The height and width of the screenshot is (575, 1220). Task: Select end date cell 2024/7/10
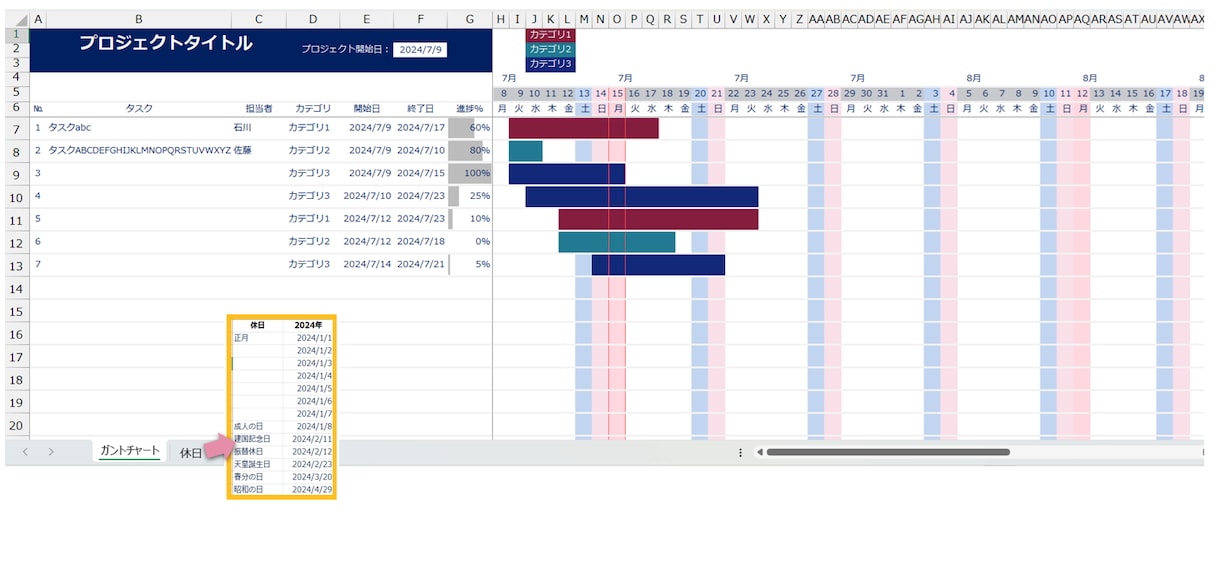[421, 151]
